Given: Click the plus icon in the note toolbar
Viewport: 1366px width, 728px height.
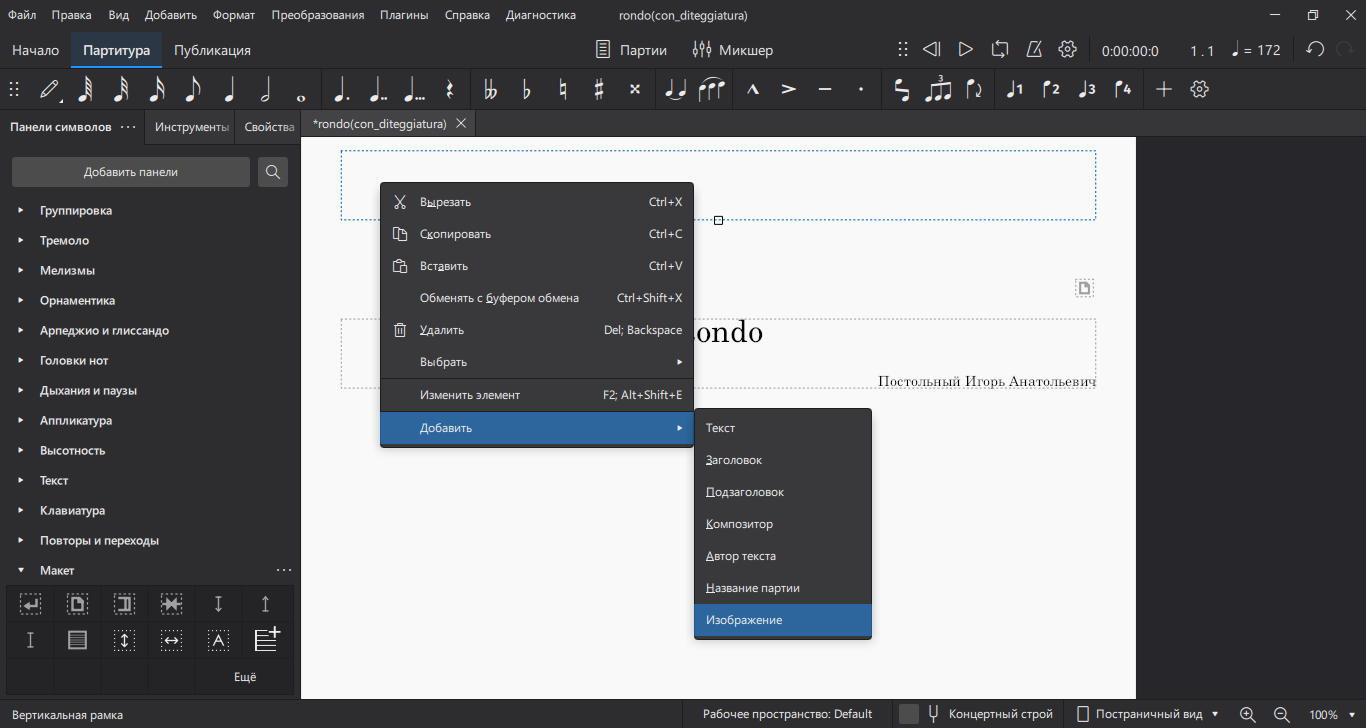Looking at the screenshot, I should [x=1164, y=89].
